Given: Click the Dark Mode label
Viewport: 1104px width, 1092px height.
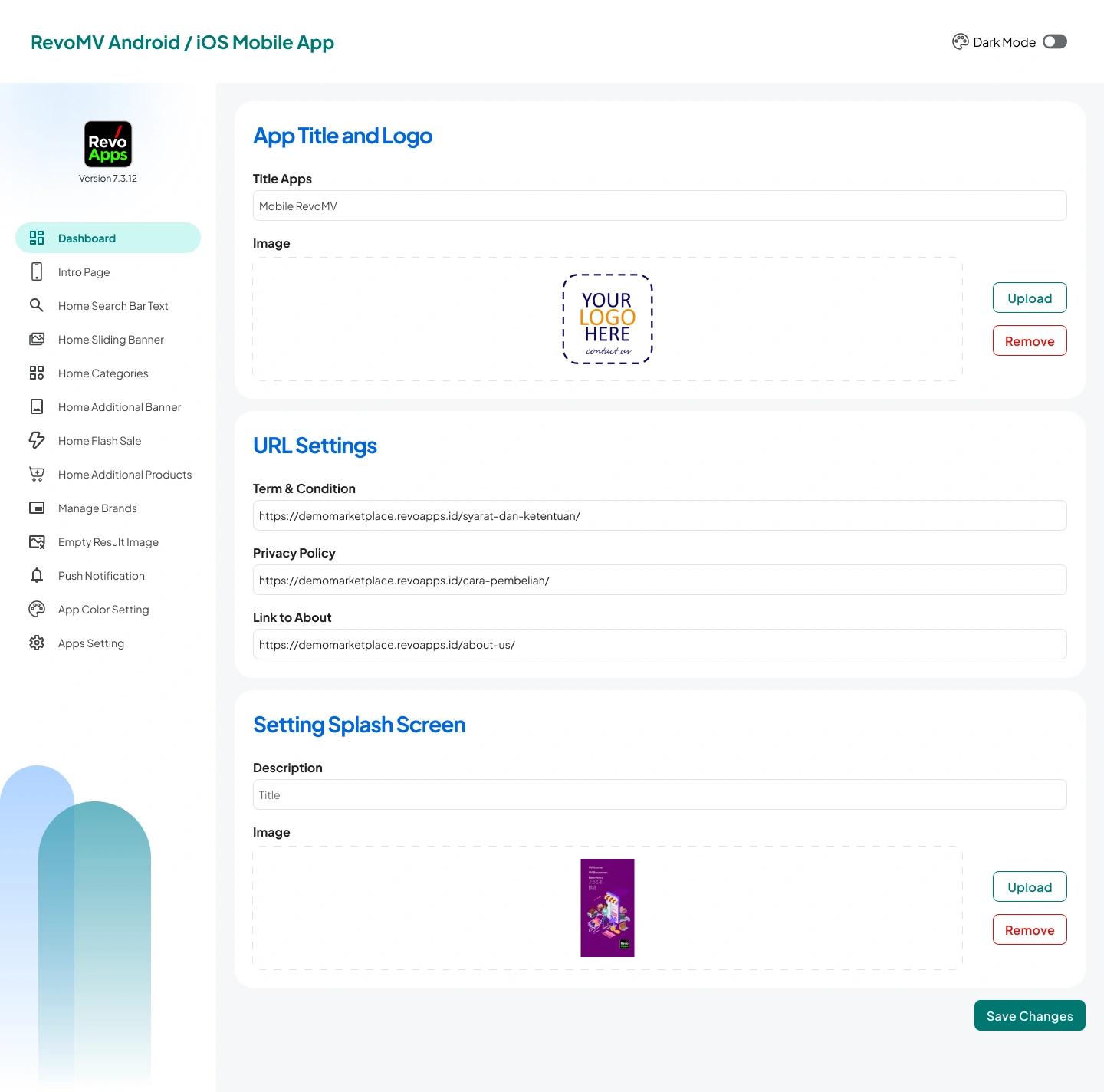Looking at the screenshot, I should click(1004, 42).
